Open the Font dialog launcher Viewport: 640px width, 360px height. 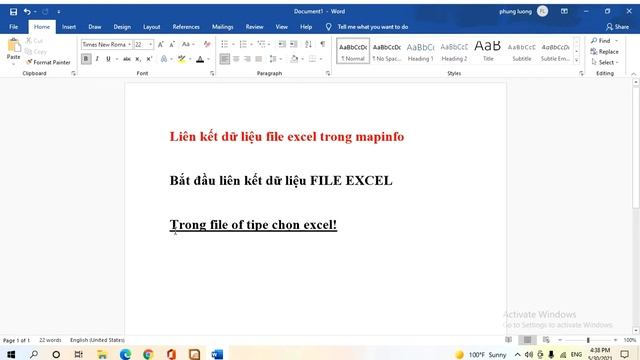point(212,73)
